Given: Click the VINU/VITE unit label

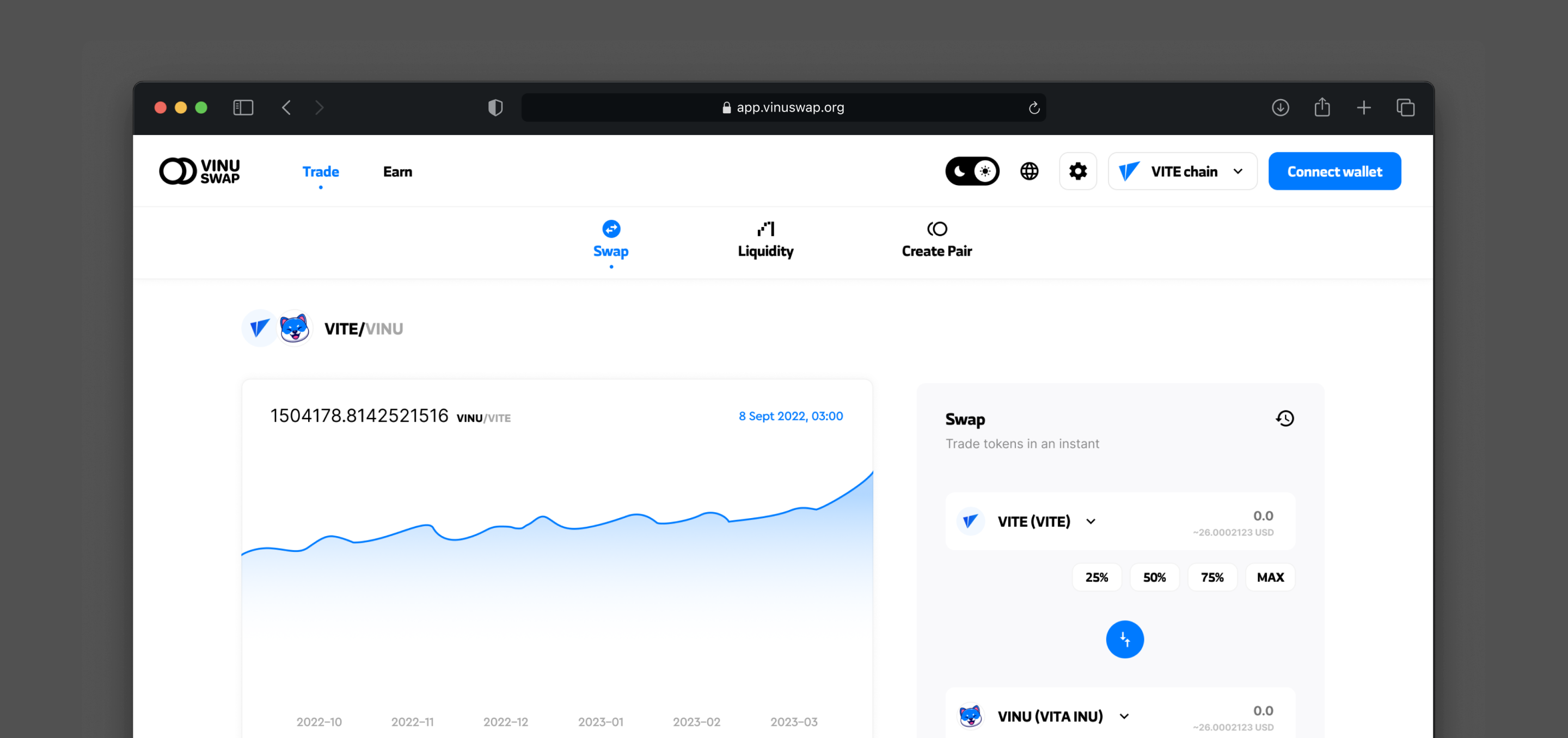Looking at the screenshot, I should pos(483,418).
